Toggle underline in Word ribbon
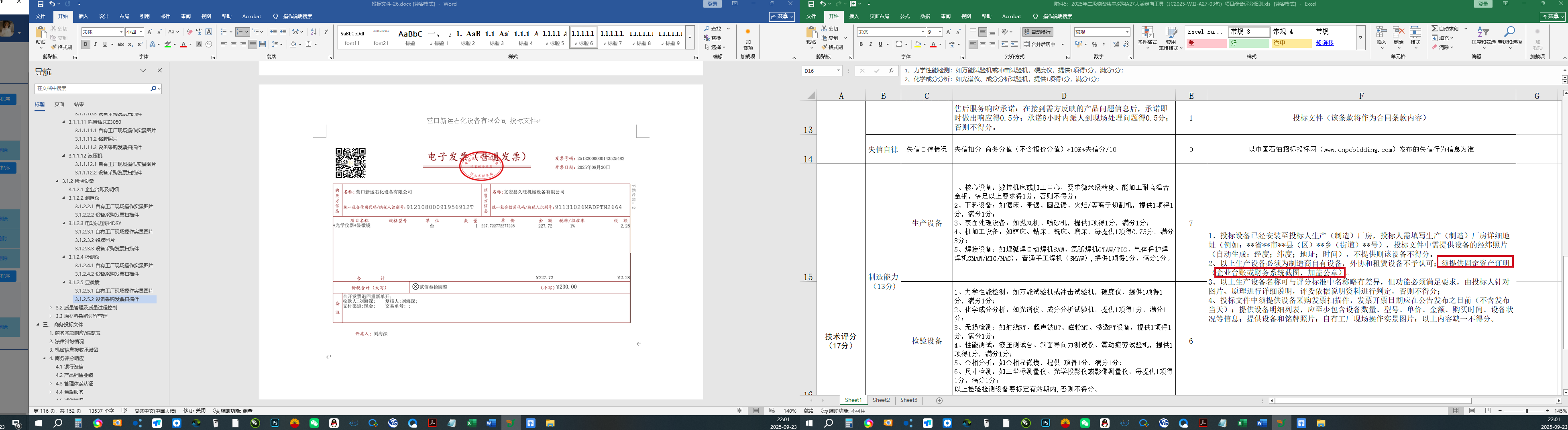 105,45
